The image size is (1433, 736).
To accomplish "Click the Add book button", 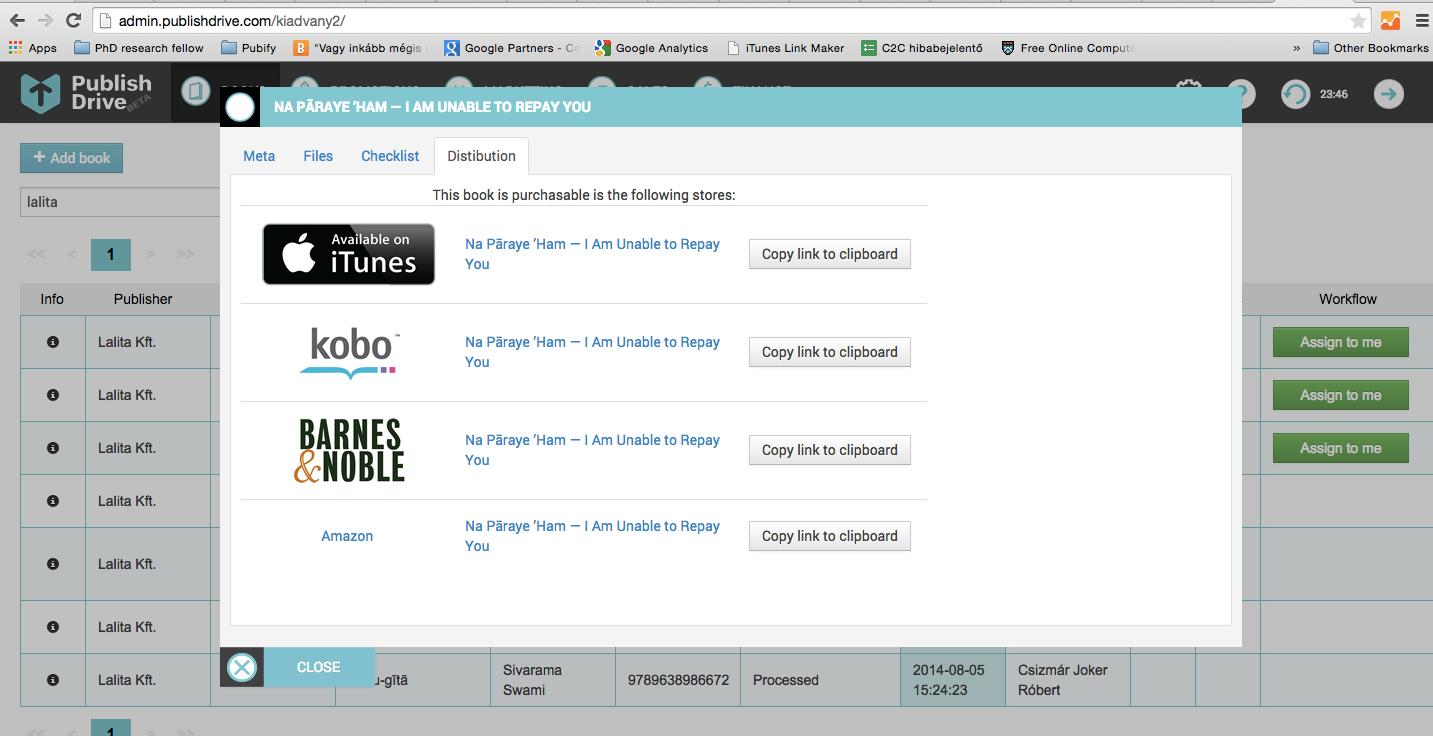I will pos(71,158).
